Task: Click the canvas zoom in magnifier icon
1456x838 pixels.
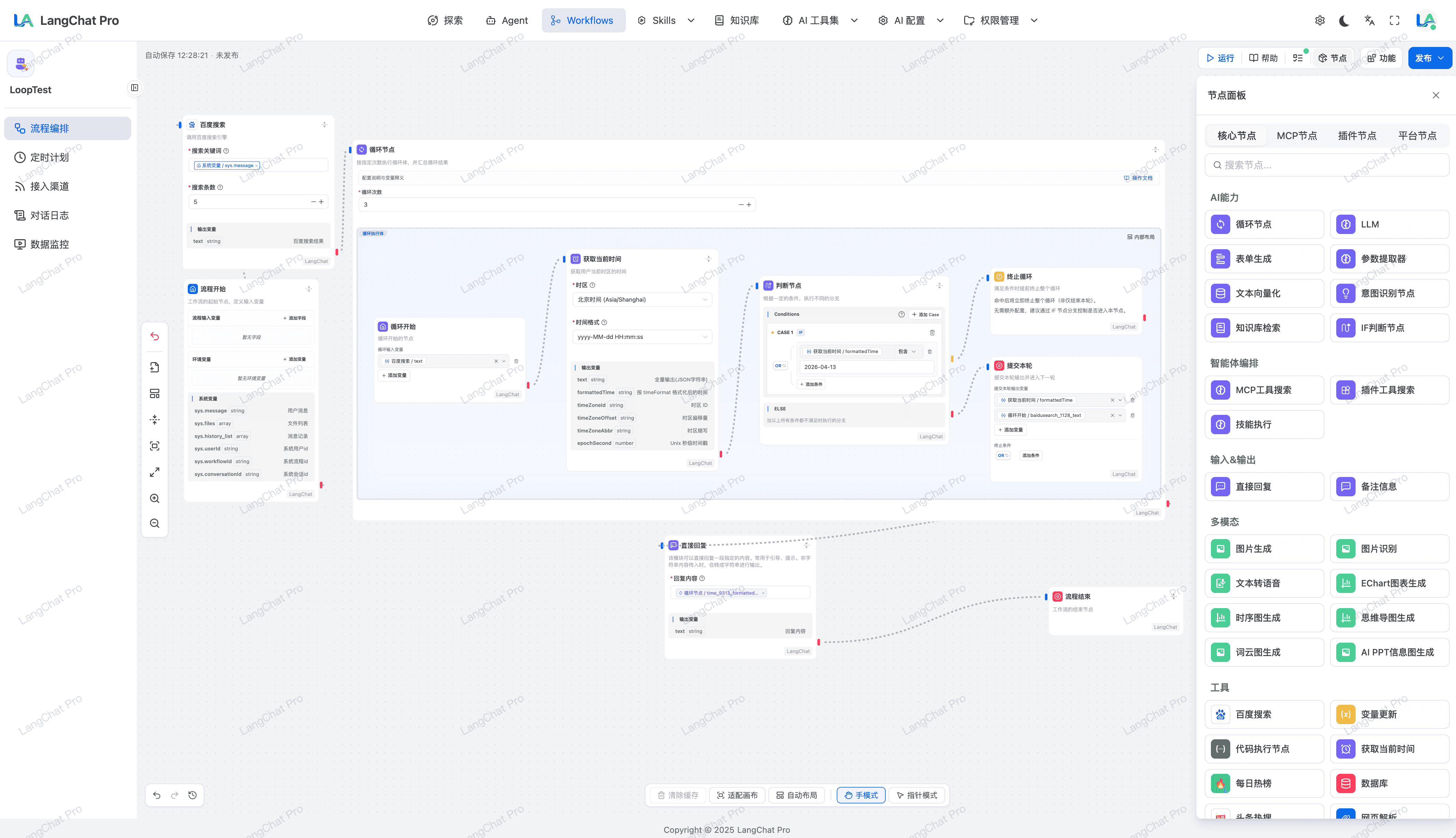Action: 154,498
